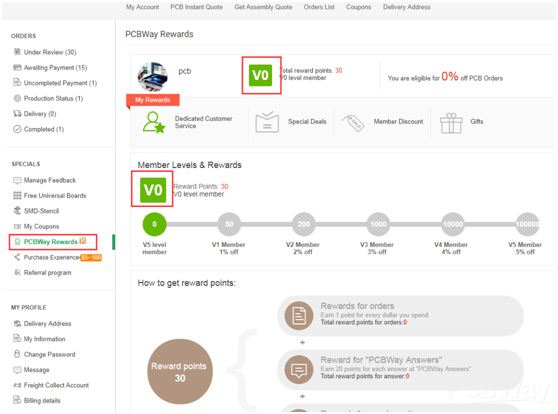Click the My Rewards red label
The width and height of the screenshot is (558, 414).
coord(153,100)
